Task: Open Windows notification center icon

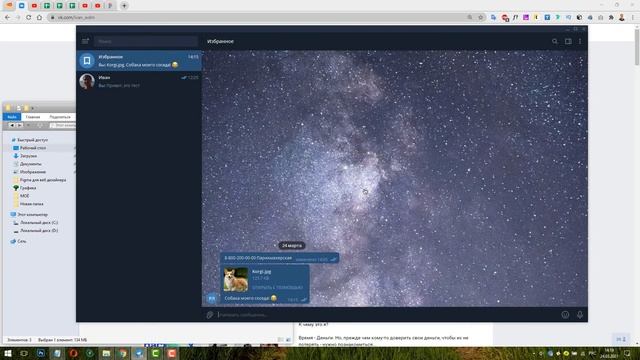Action: 627,353
